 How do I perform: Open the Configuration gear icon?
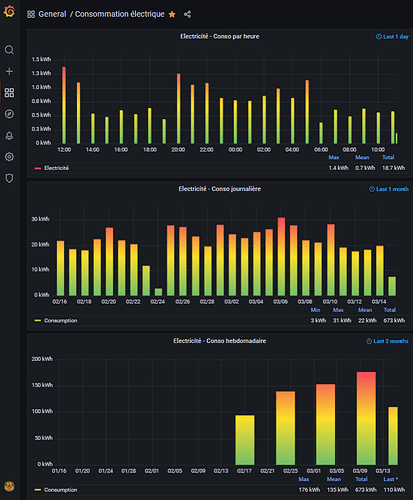click(x=9, y=157)
